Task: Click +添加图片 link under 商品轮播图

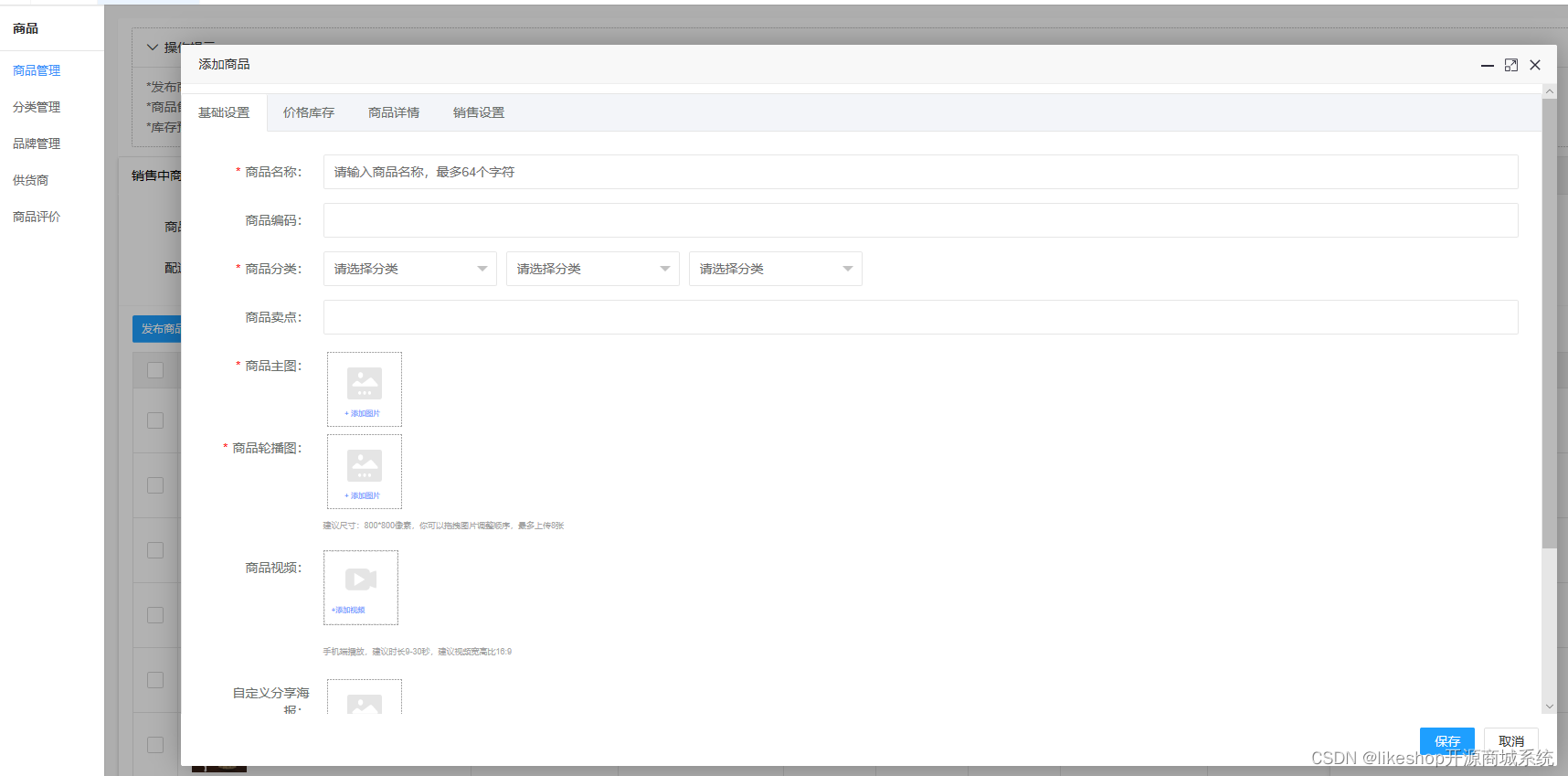Action: (363, 496)
